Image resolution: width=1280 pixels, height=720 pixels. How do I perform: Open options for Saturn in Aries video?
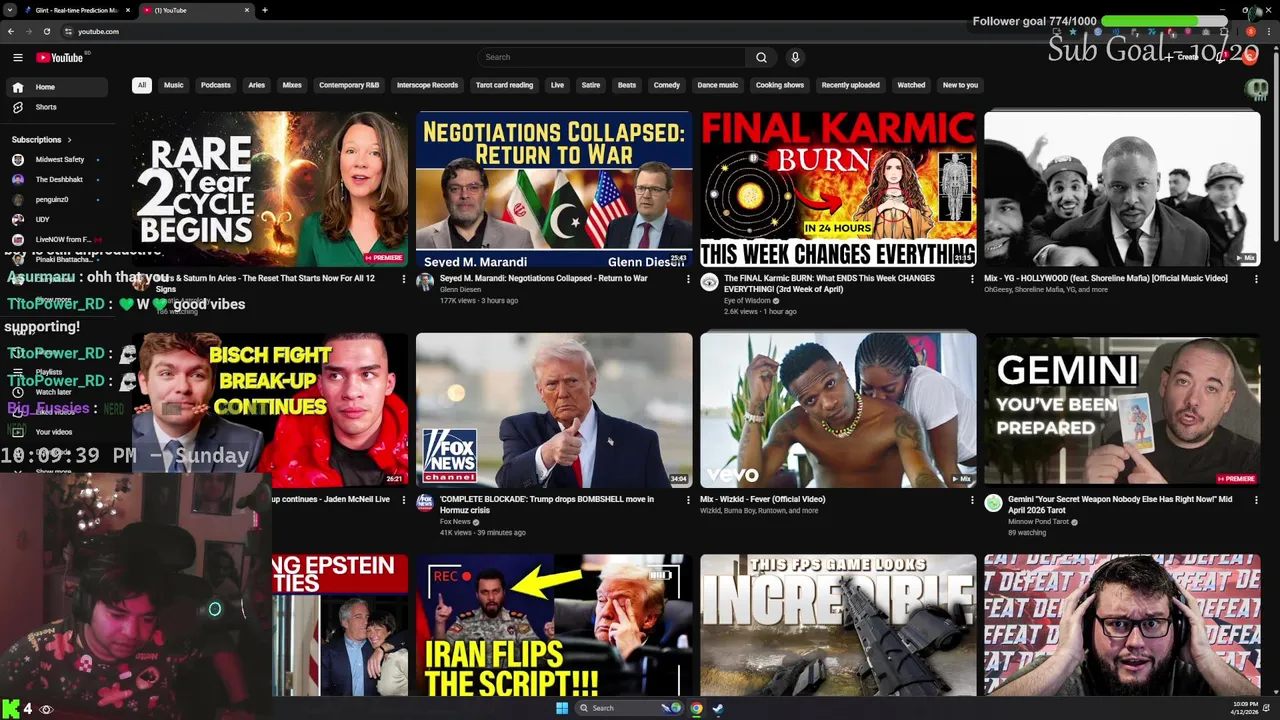pos(404,279)
